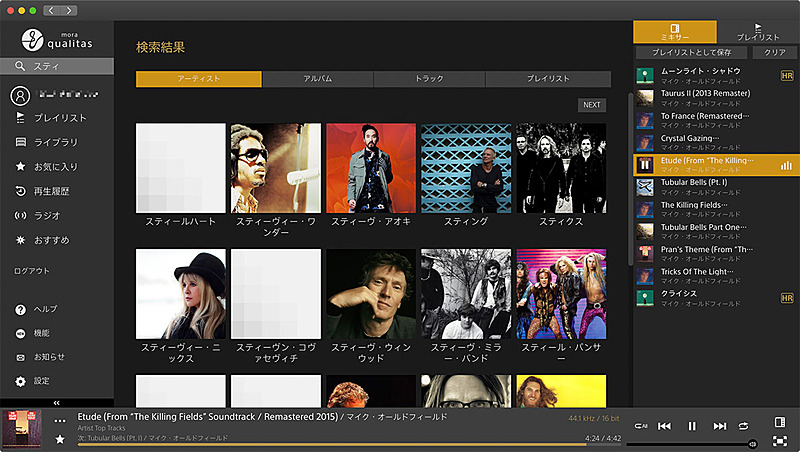Toggle mixer side panel from player bar

point(780,422)
